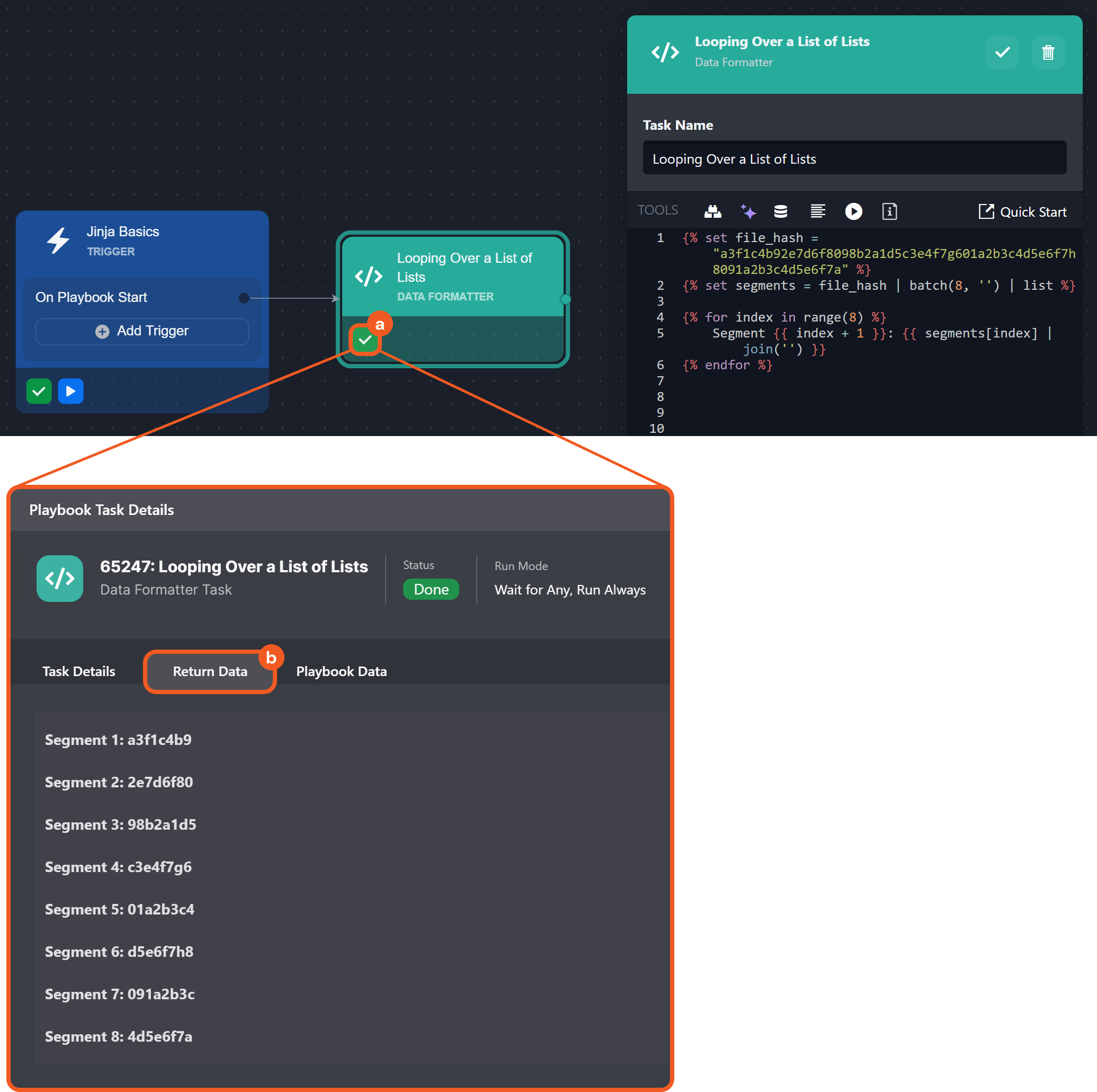This screenshot has height=1092, width=1097.
Task: Run the formatter with play tool
Action: coord(853,211)
